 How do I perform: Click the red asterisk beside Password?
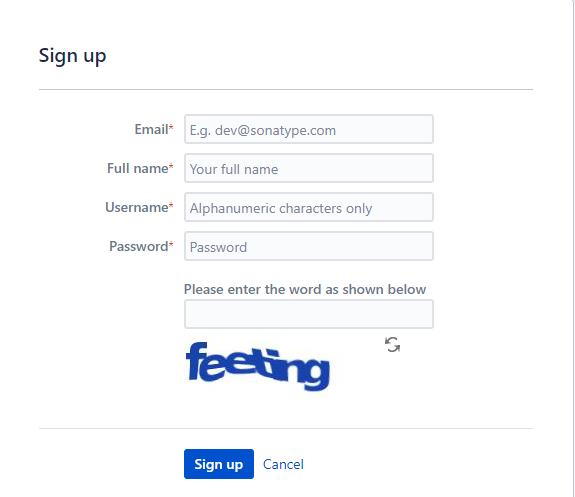(171, 243)
